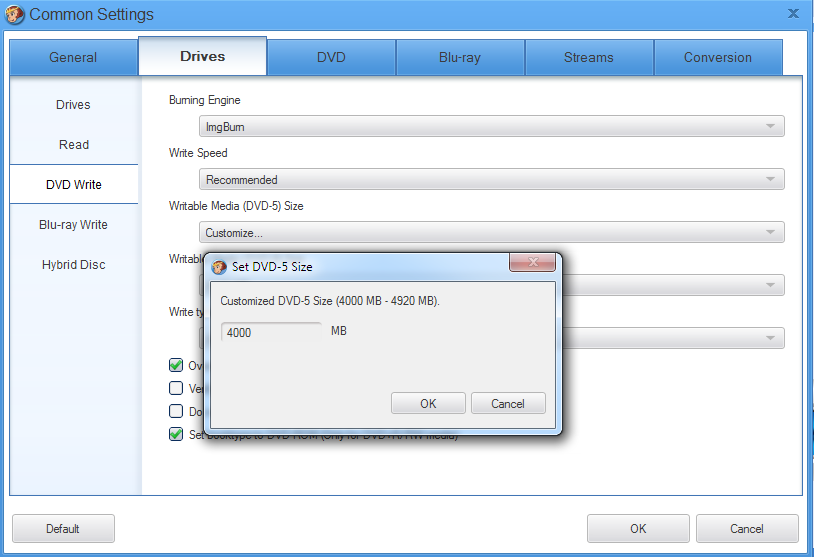Screen dimensions: 814x557
Task: Expand the dropdown partly hidden below DVD-5 Size
Action: pos(770,285)
